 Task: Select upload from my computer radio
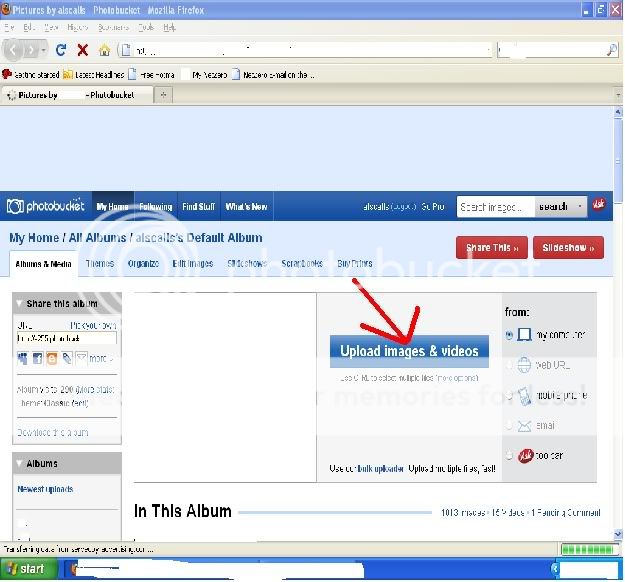click(x=509, y=335)
